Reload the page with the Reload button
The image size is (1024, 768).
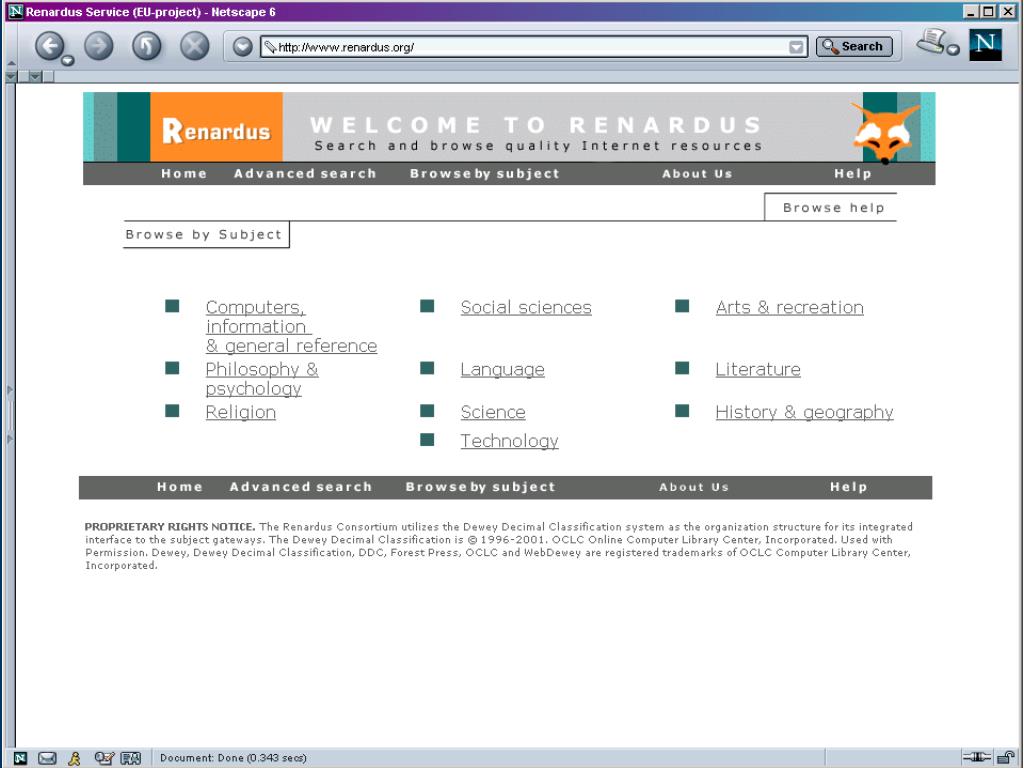pos(146,46)
